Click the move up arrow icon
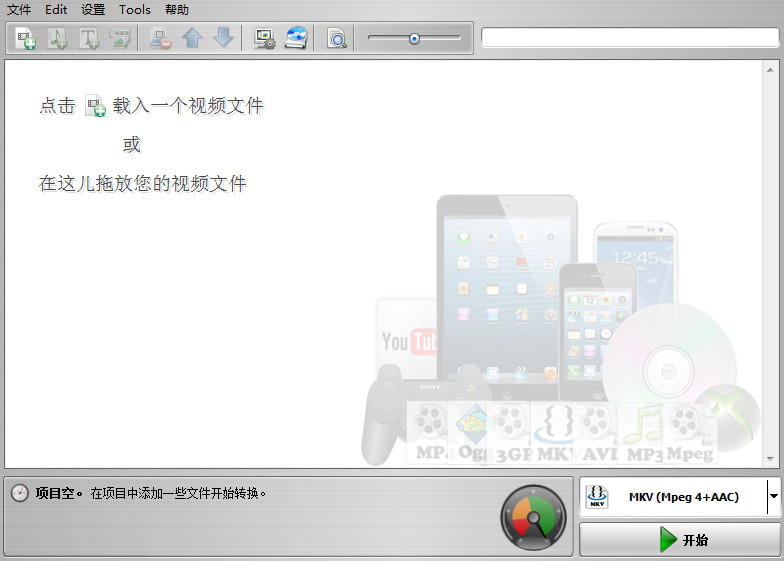 pyautogui.click(x=192, y=39)
